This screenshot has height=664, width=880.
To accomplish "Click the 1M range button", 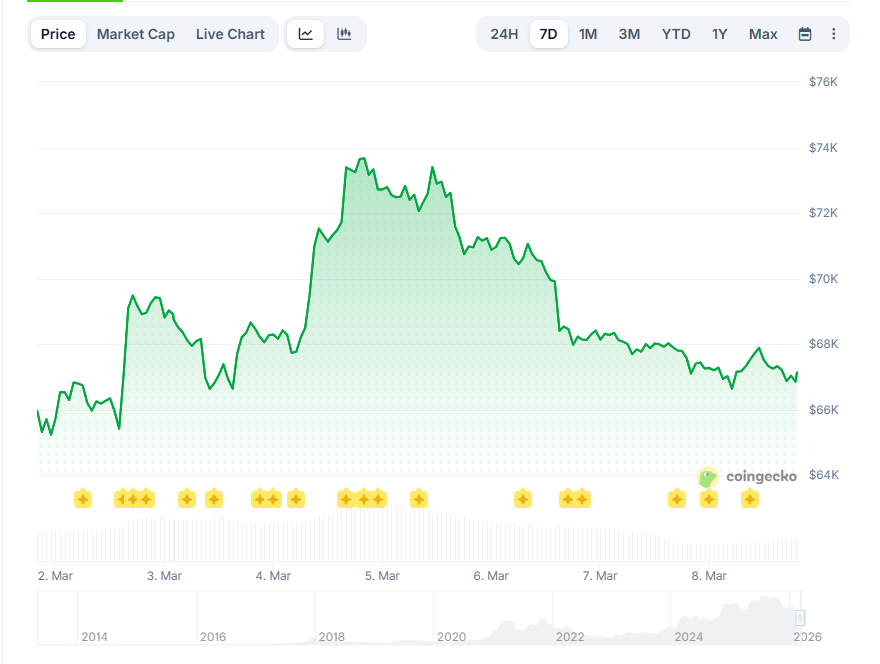I will (x=588, y=33).
